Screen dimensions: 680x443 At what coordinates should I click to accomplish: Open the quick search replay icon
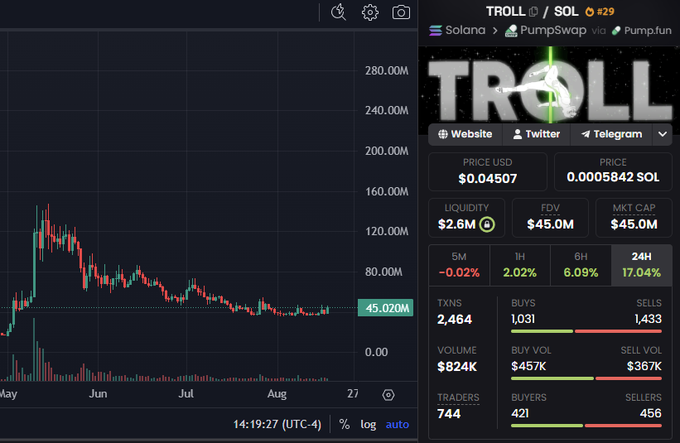(338, 12)
